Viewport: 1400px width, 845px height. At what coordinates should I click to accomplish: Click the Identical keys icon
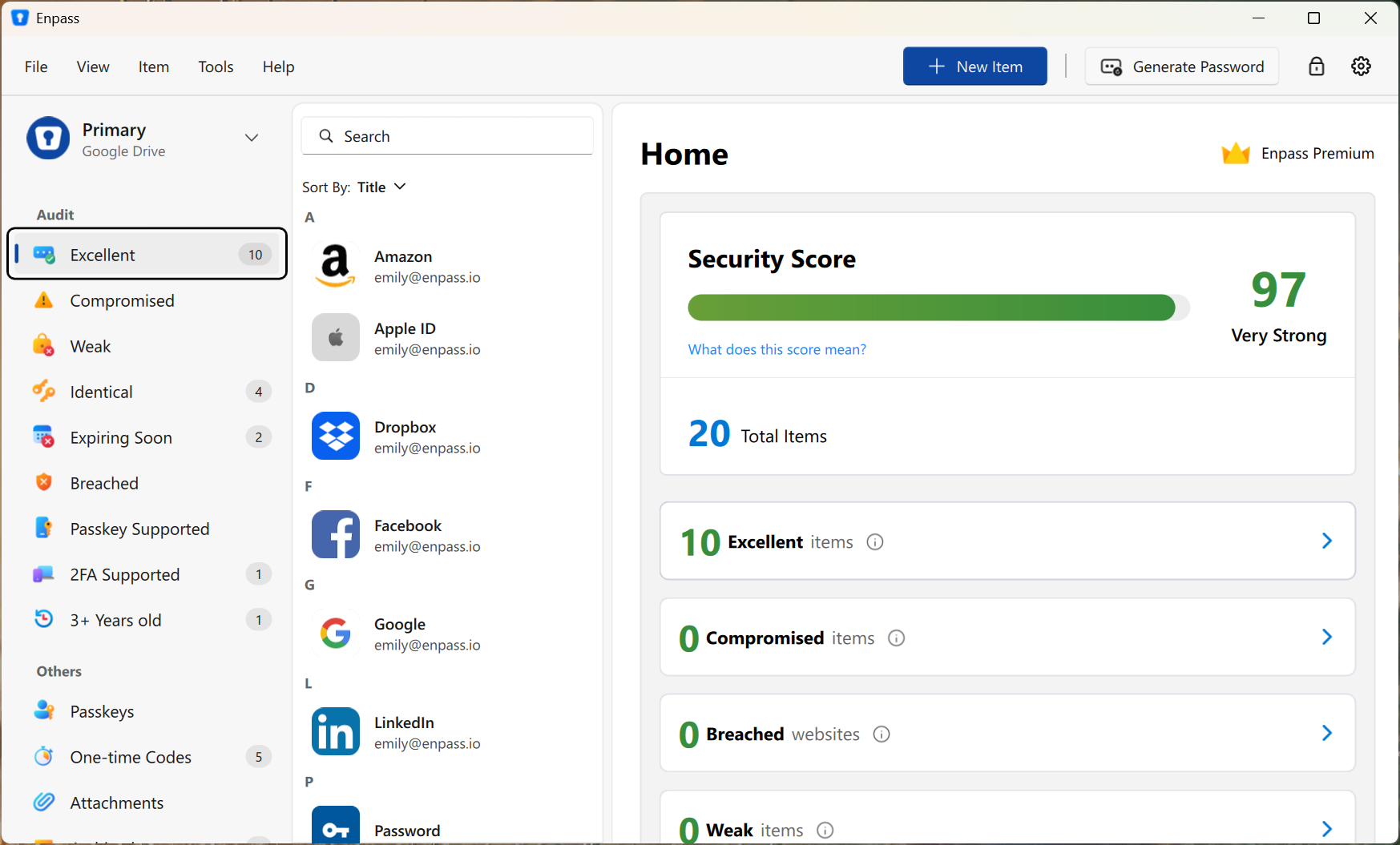(x=44, y=392)
